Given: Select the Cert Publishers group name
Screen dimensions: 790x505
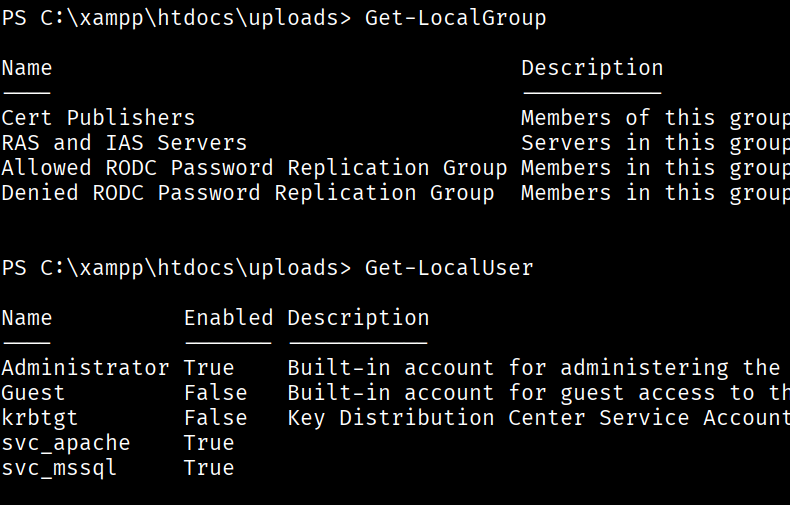Looking at the screenshot, I should 98,118.
